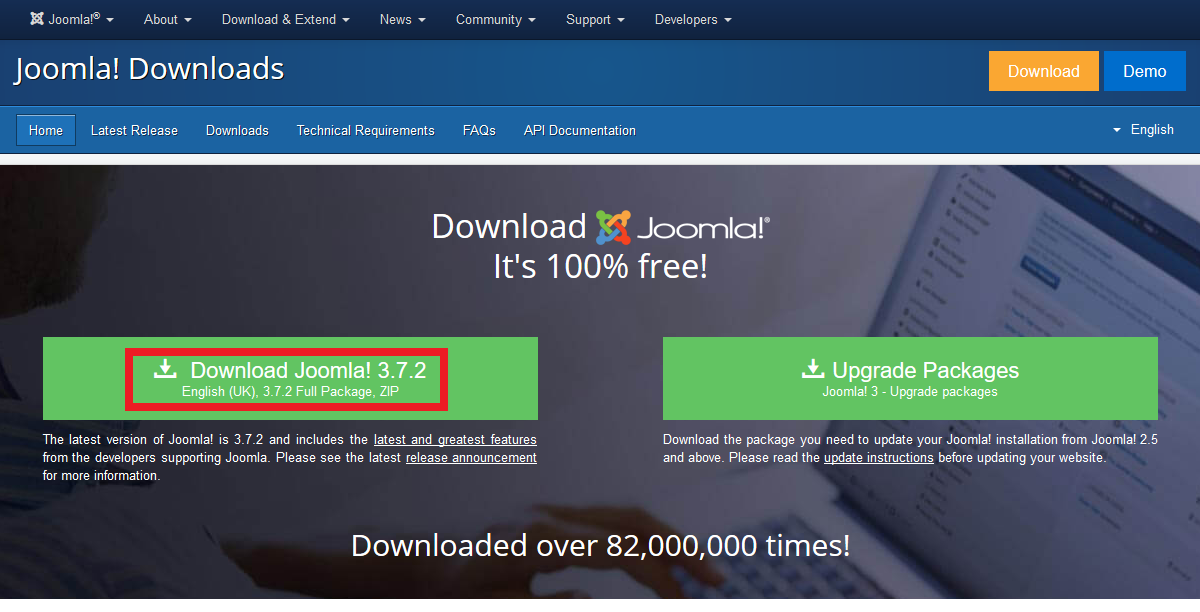Go to the Latest Release tab

[x=134, y=130]
